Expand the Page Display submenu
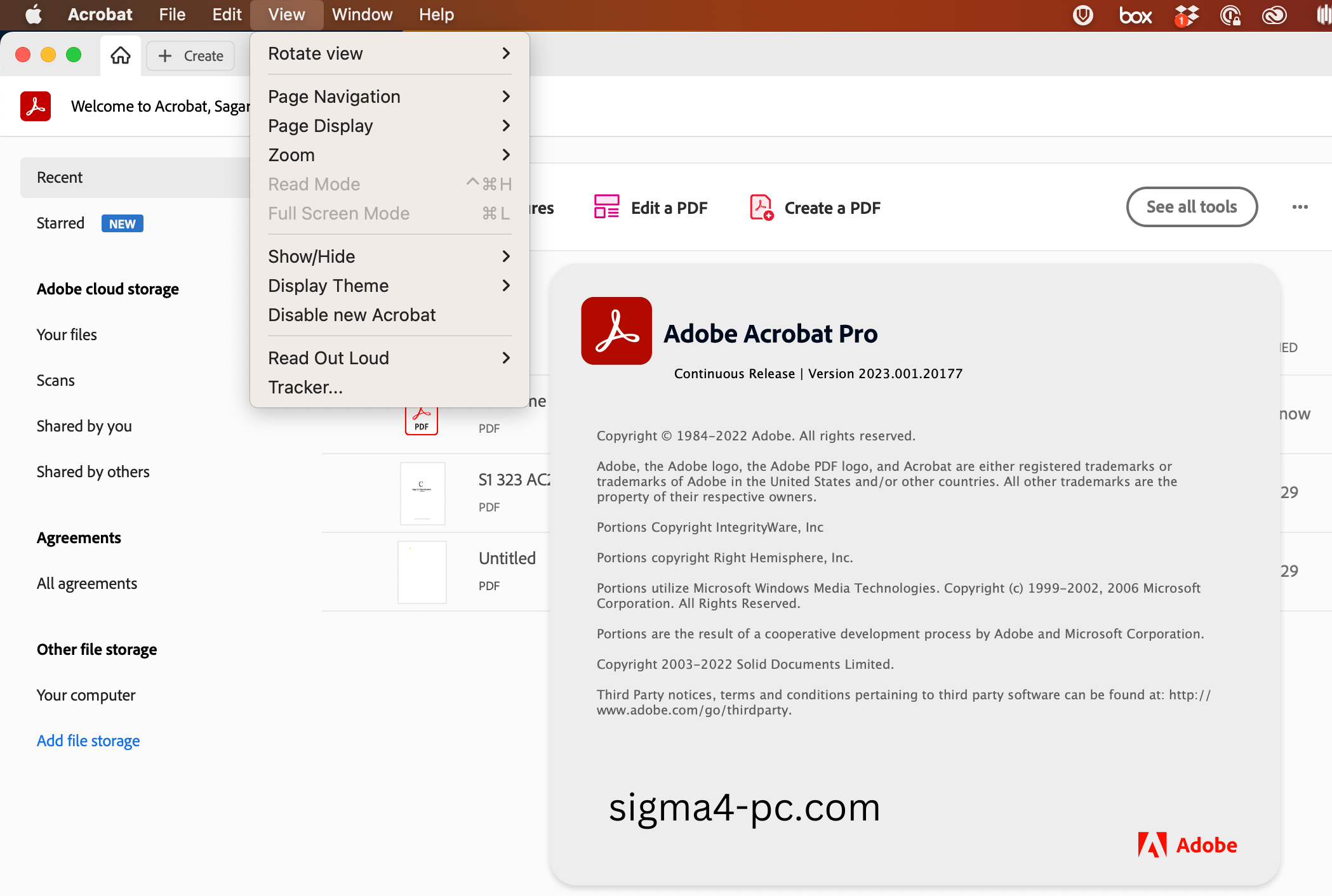This screenshot has width=1332, height=896. coord(390,126)
